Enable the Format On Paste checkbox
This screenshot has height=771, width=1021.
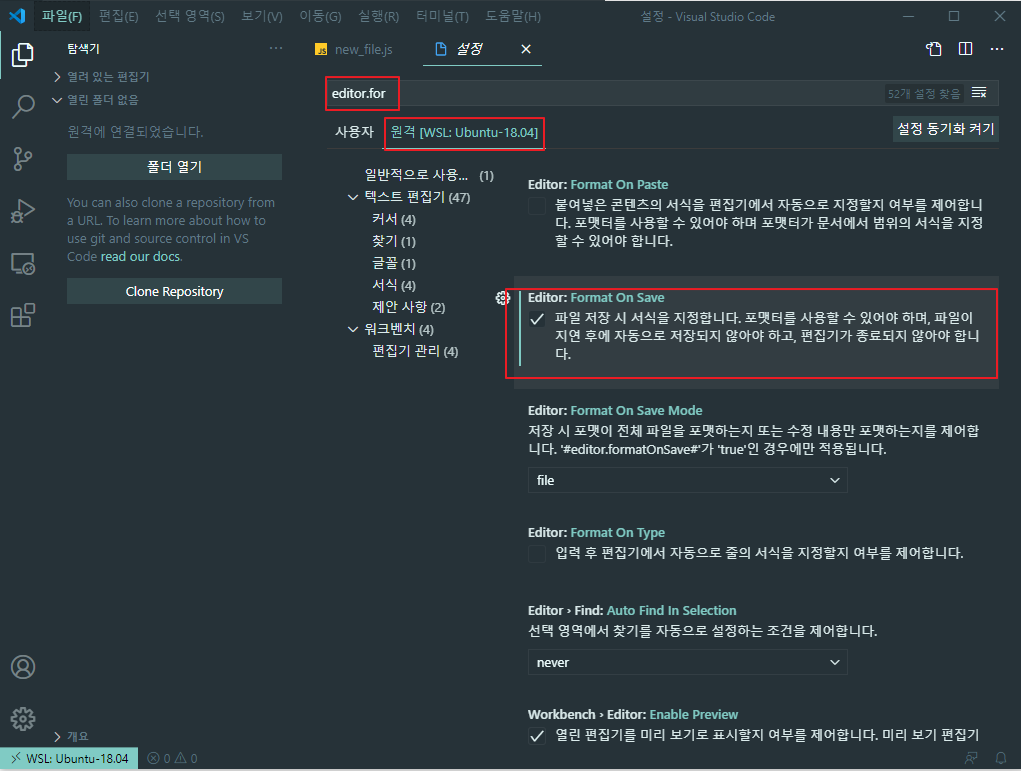[537, 206]
